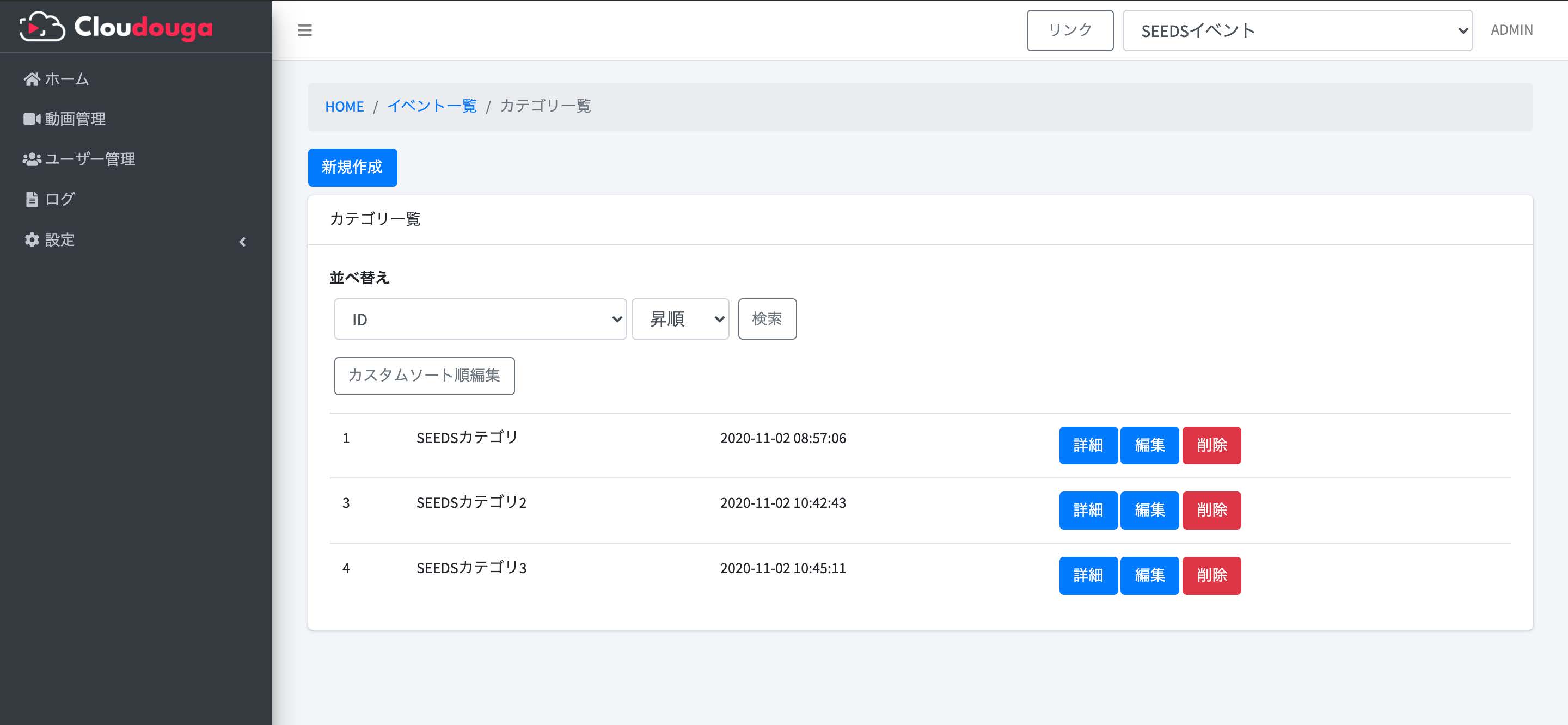Click the document icon for ログ
The width and height of the screenshot is (1568, 725).
pyautogui.click(x=32, y=199)
